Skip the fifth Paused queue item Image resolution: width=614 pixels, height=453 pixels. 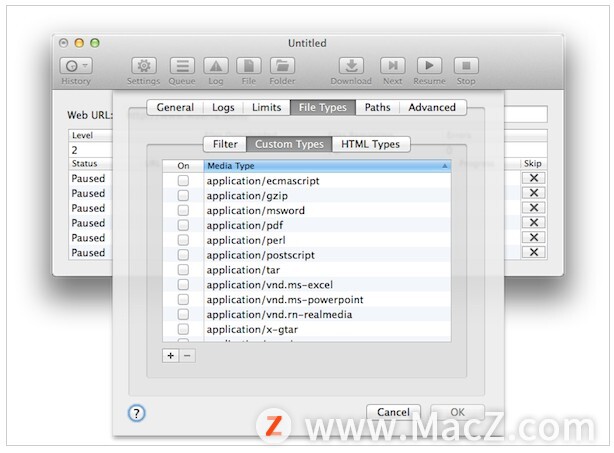tap(533, 237)
